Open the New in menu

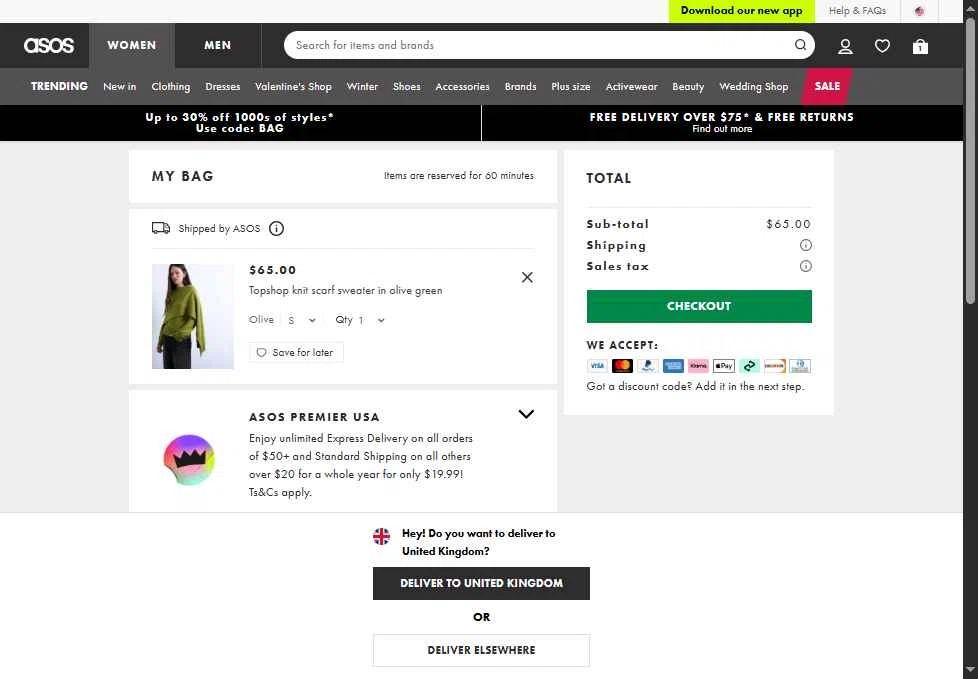pos(120,87)
